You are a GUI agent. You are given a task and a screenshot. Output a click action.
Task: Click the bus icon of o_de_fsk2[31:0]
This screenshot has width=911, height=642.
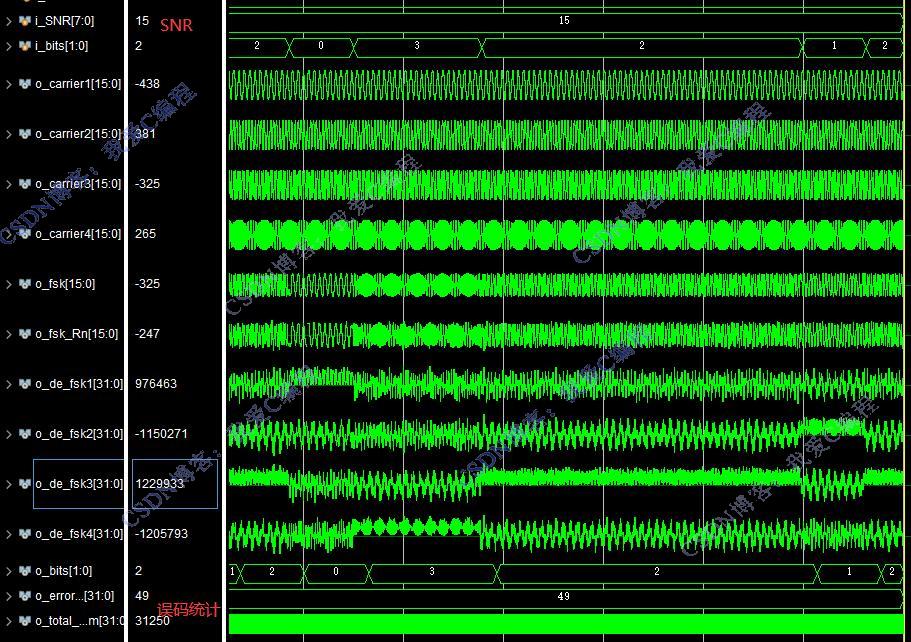[24, 434]
